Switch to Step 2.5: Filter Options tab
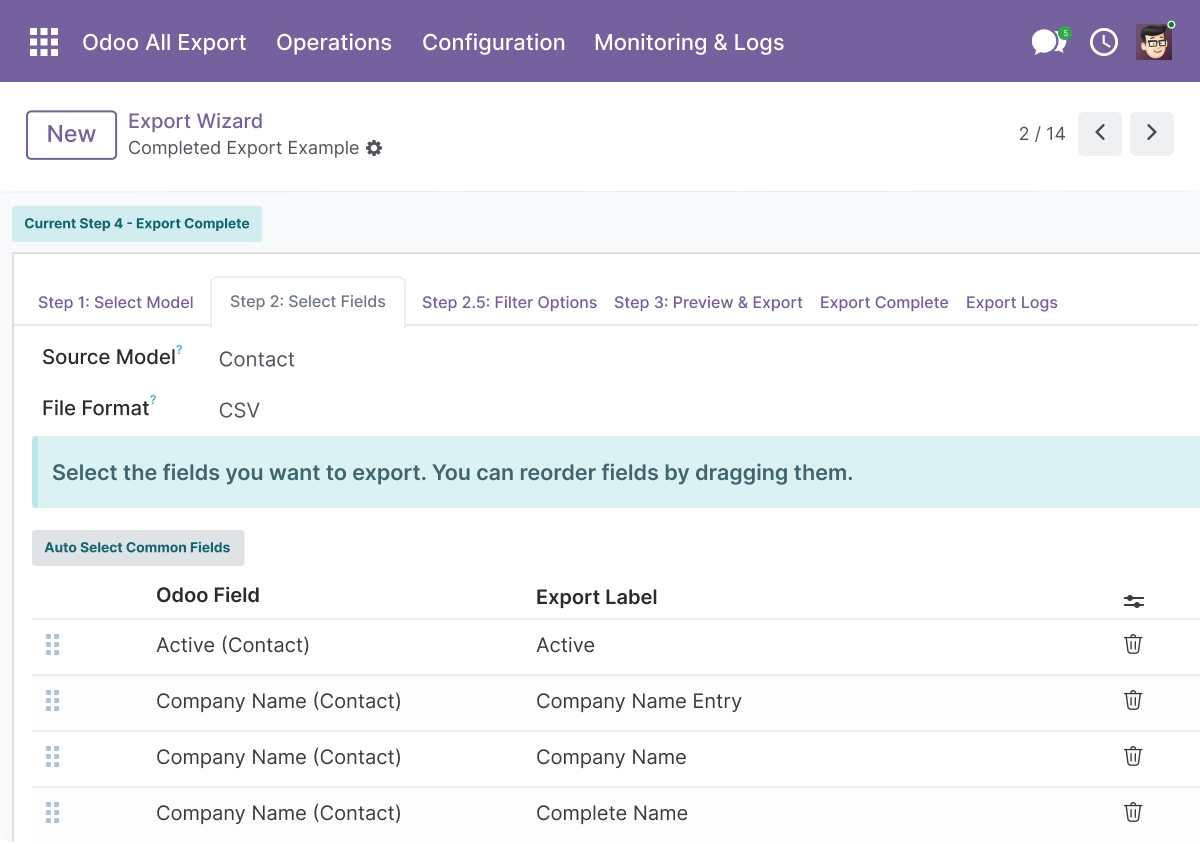Image resolution: width=1200 pixels, height=844 pixels. (509, 302)
